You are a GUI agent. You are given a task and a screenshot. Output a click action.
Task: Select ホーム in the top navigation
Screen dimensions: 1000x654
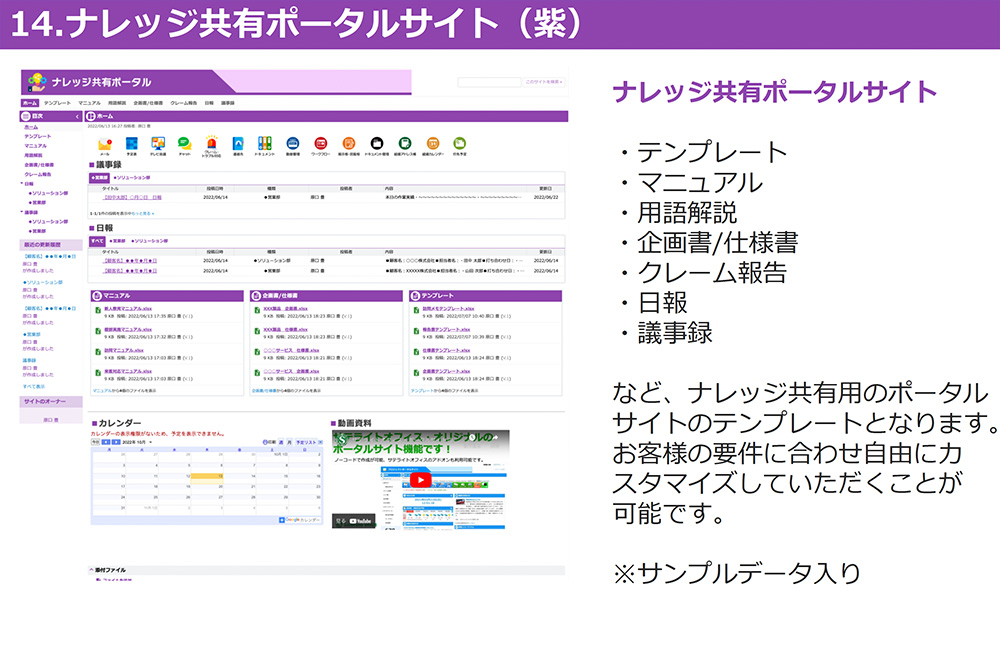(x=30, y=103)
